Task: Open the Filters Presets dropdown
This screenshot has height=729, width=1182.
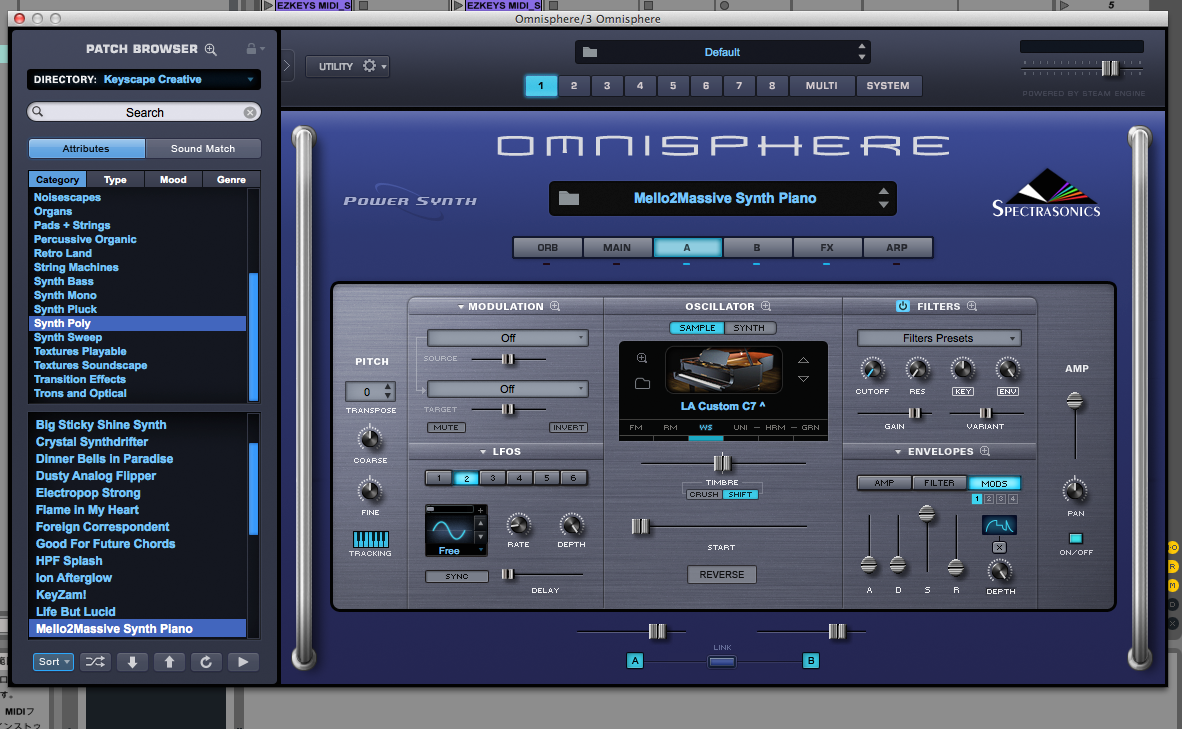Action: click(939, 338)
